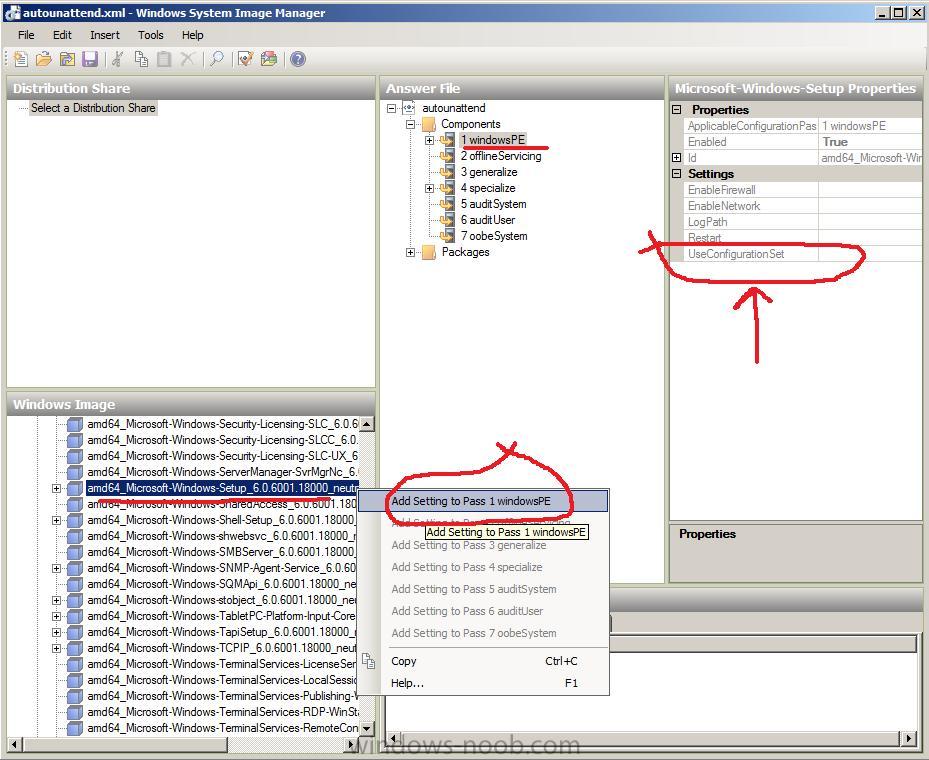The height and width of the screenshot is (760, 929).
Task: Click right arrow of Messages pane scrollbar
Action: [909, 738]
